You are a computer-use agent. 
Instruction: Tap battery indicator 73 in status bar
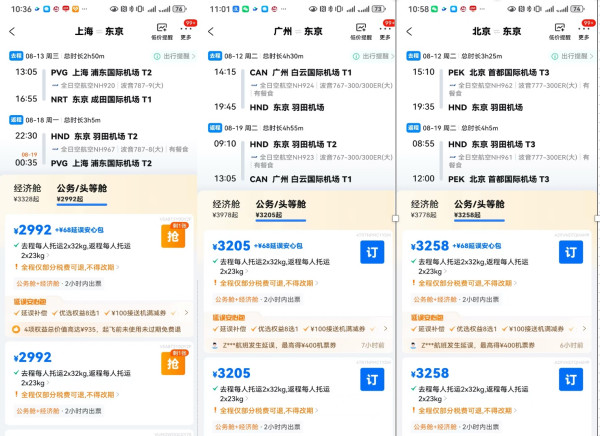(x=378, y=9)
